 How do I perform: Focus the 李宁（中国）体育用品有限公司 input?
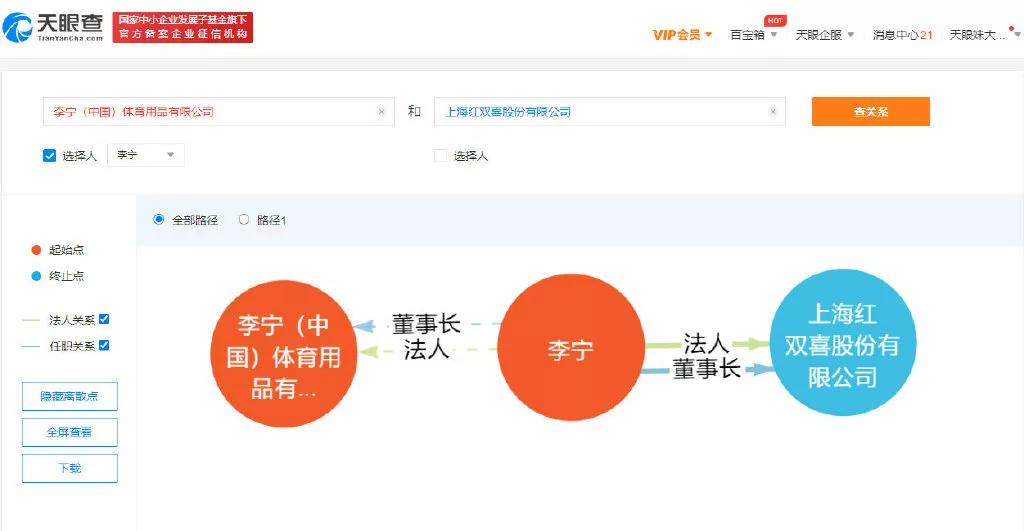click(219, 112)
